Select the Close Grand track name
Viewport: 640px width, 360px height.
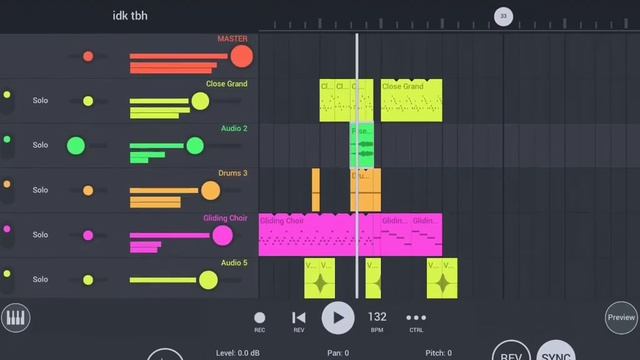pyautogui.click(x=227, y=84)
